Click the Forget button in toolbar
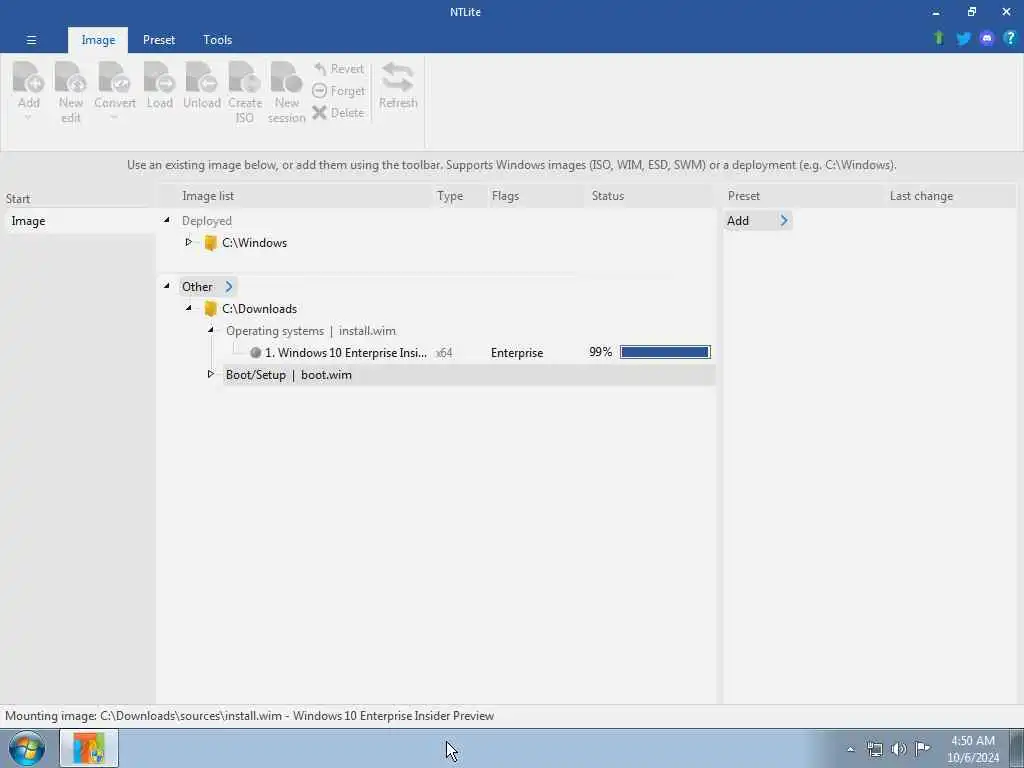The width and height of the screenshot is (1024, 768). coord(339,91)
